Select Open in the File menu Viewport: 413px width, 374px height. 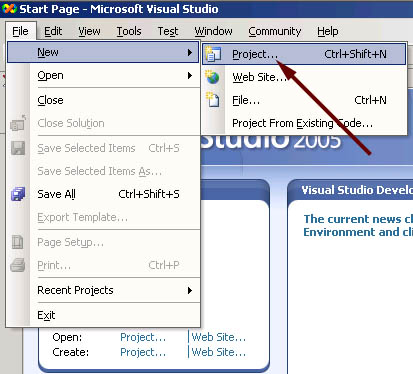(103, 75)
